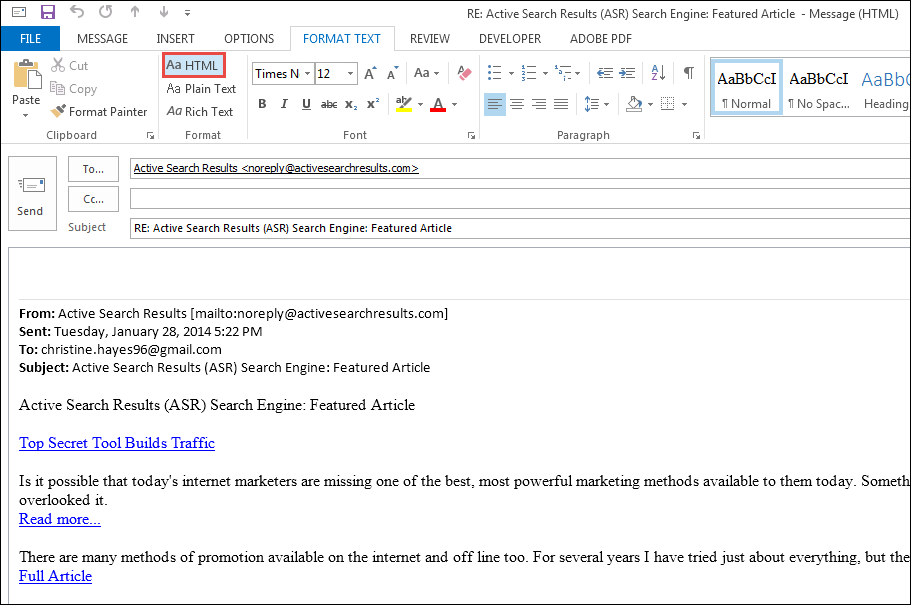Switch to the INSERT tab
Viewport: 911px width, 605px height.
tap(175, 38)
